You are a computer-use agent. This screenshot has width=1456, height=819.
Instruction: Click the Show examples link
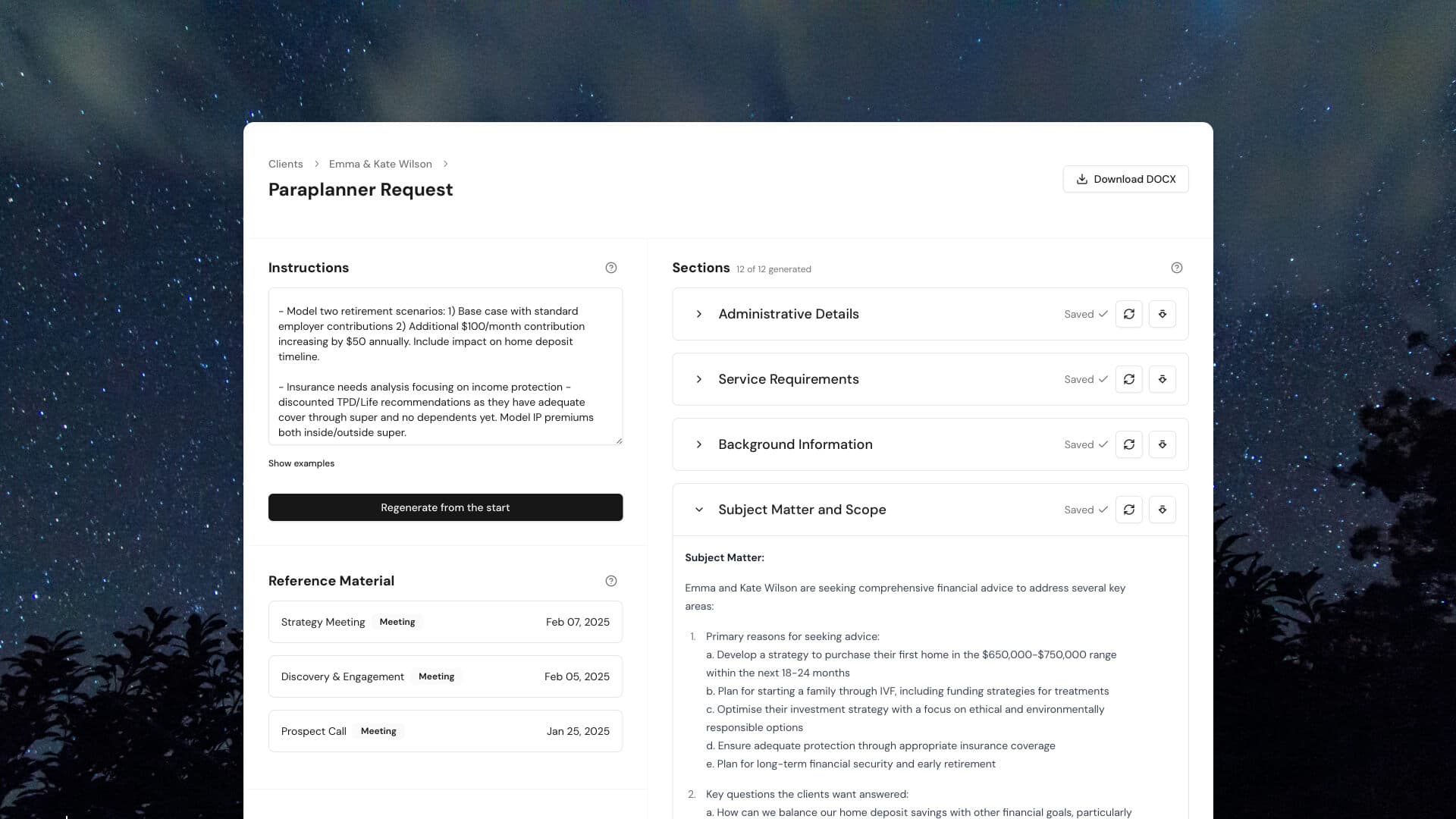pos(301,463)
